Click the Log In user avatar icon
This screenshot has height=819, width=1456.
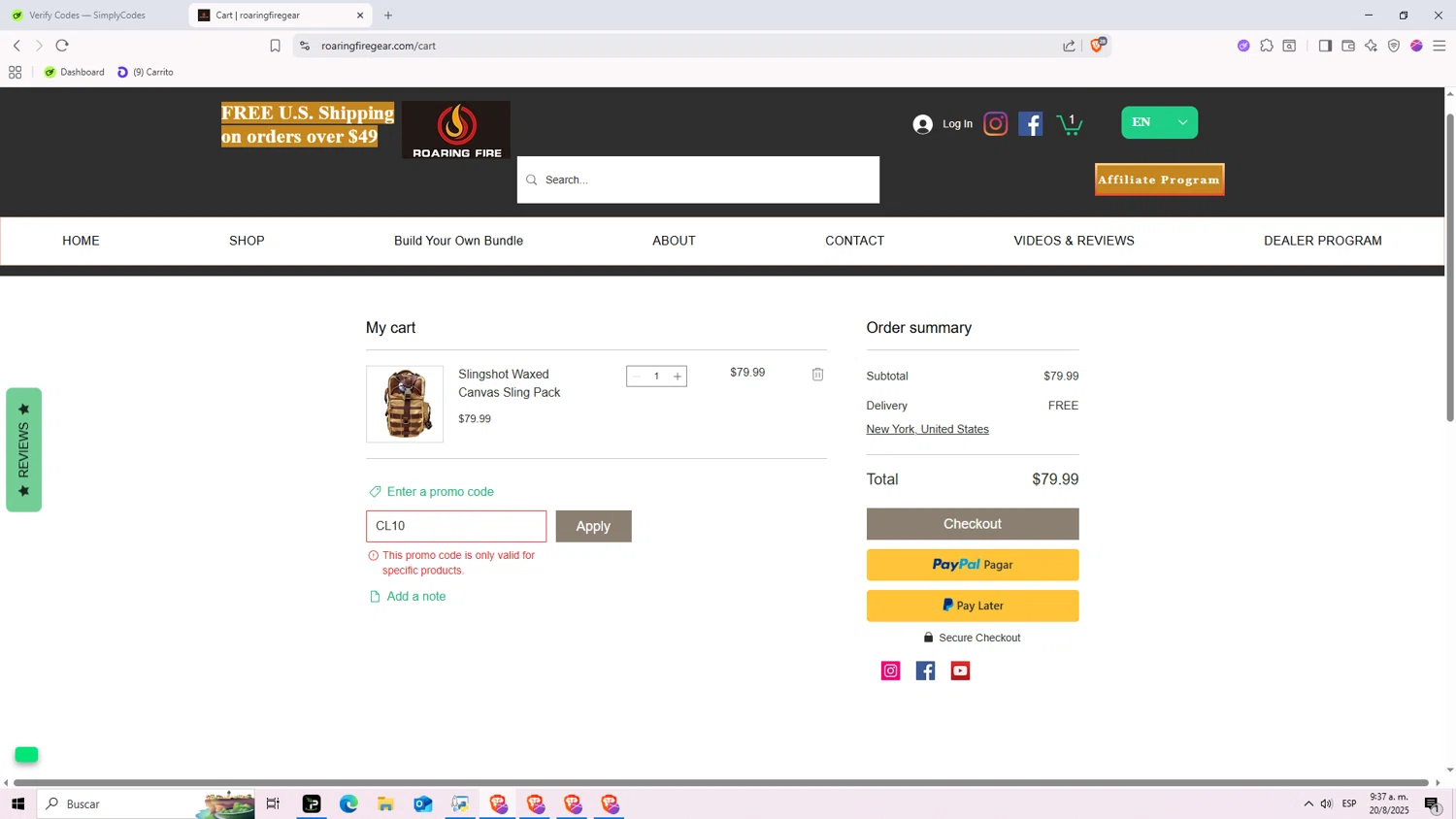[922, 124]
